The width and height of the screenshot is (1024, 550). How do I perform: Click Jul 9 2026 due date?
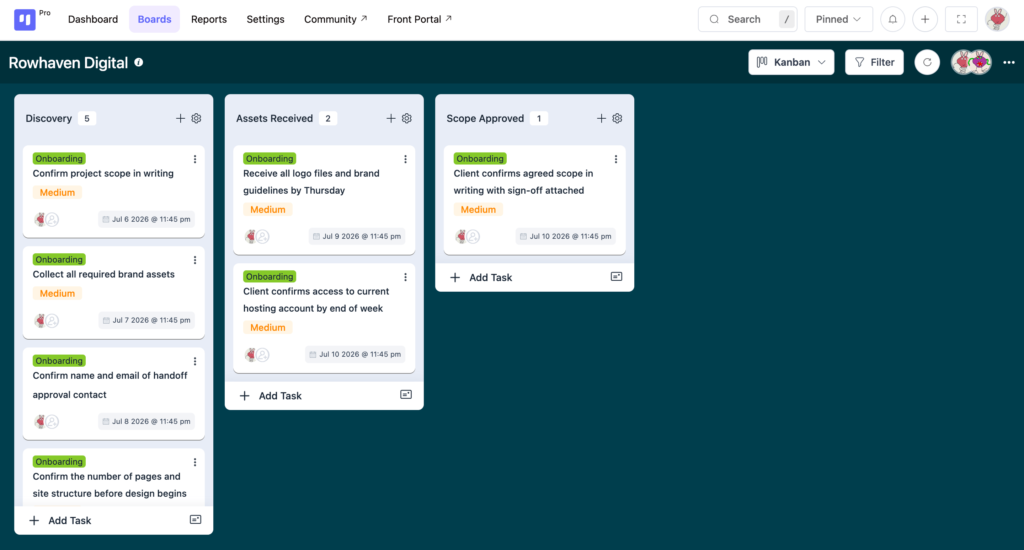[x=357, y=236]
